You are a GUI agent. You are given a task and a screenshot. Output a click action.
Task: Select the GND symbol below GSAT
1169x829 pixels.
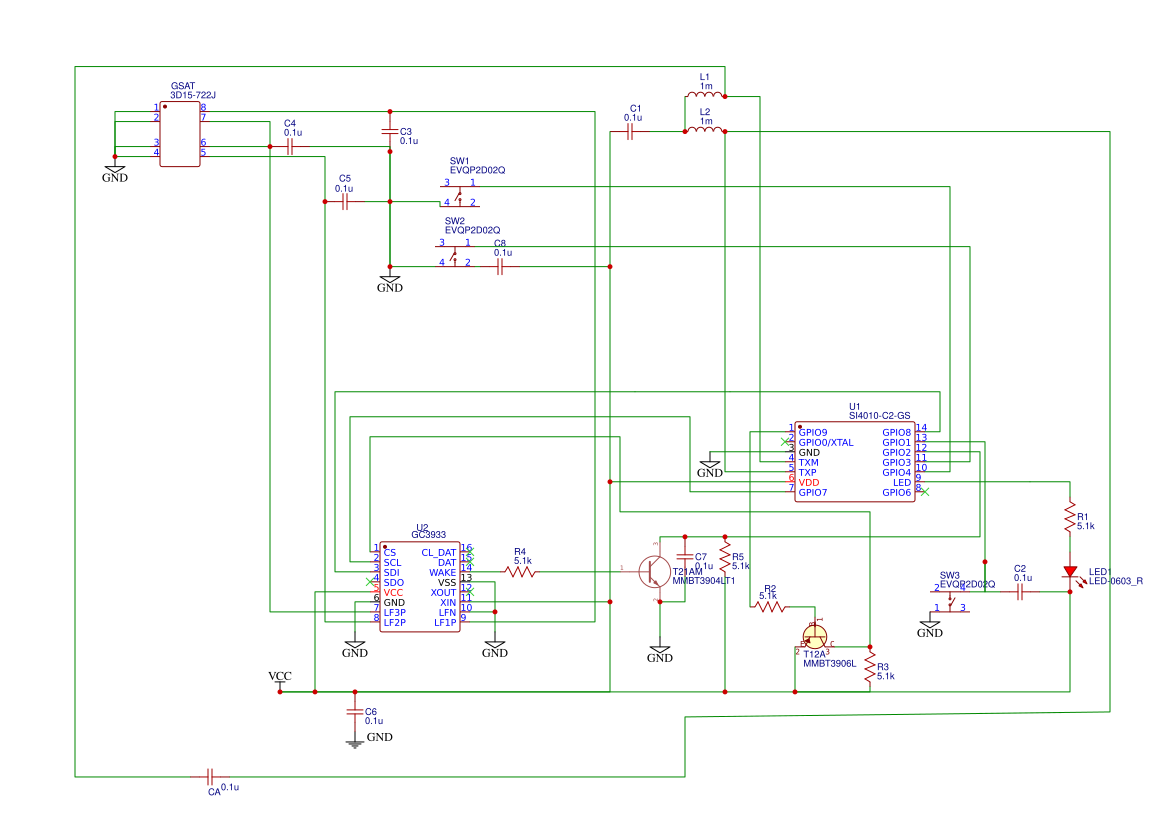click(115, 174)
